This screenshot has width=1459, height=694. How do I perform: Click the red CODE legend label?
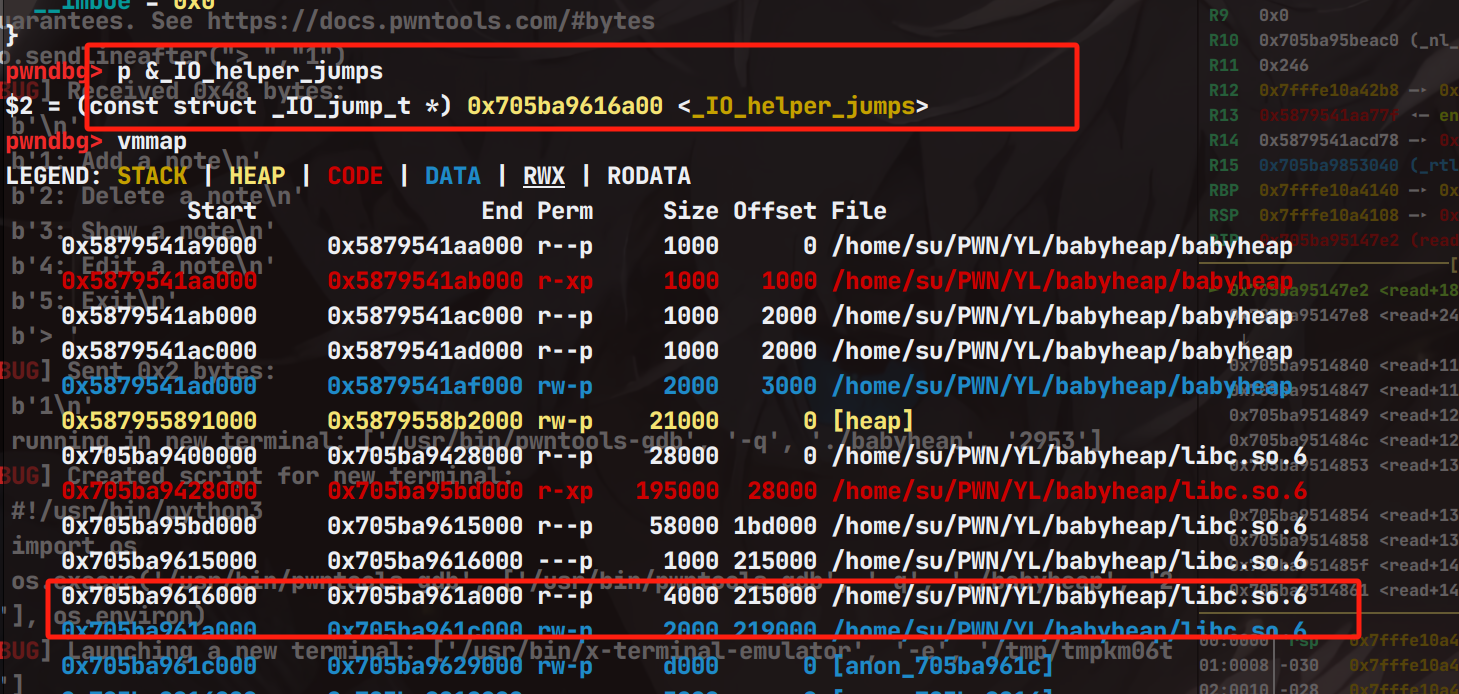[355, 176]
